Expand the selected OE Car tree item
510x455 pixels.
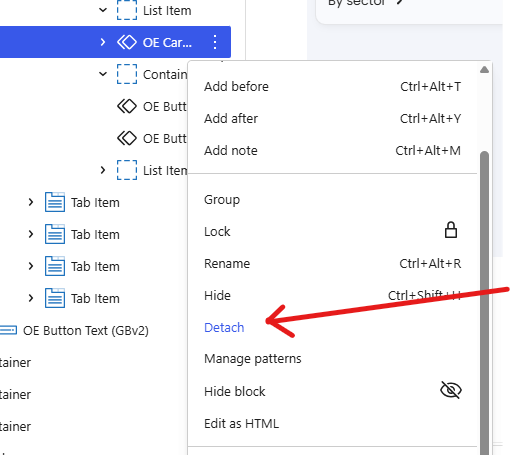[x=103, y=42]
